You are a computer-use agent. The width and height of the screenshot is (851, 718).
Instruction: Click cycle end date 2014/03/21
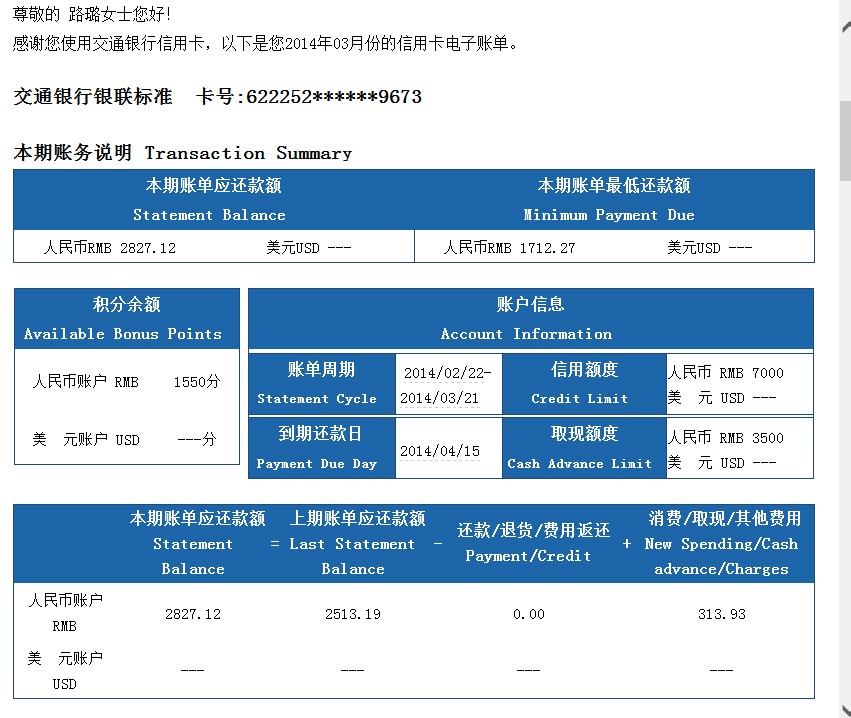[x=440, y=398]
